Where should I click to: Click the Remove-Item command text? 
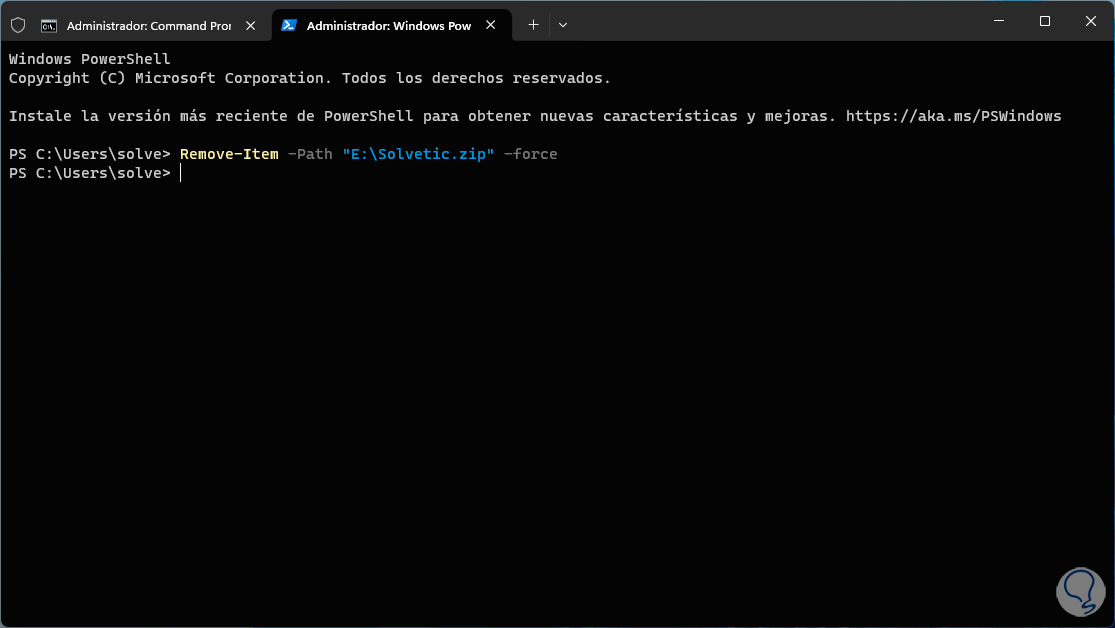229,154
